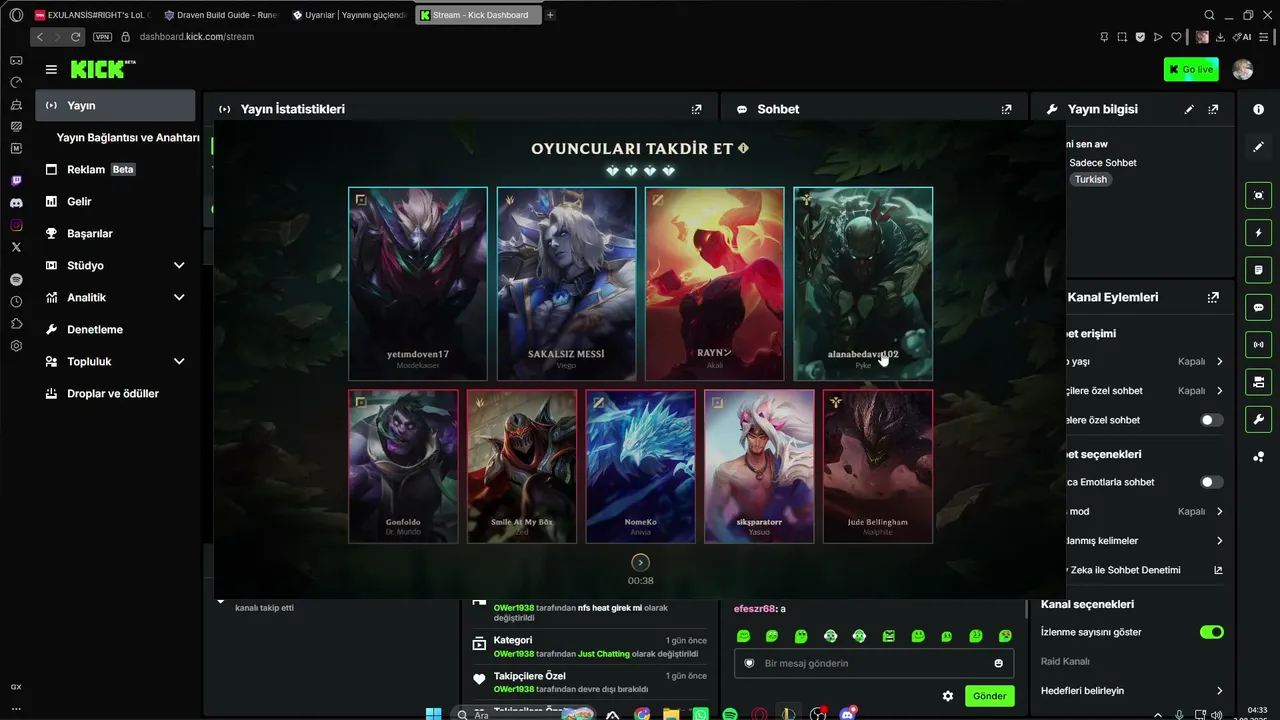
Task: Open the banned words 'kelimeler' chevron
Action: [x=1220, y=541]
